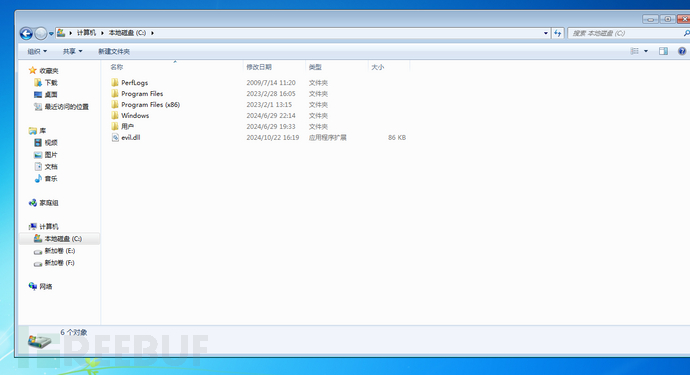Image resolution: width=690 pixels, height=375 pixels.
Task: Change view using the view icon
Action: (x=635, y=51)
